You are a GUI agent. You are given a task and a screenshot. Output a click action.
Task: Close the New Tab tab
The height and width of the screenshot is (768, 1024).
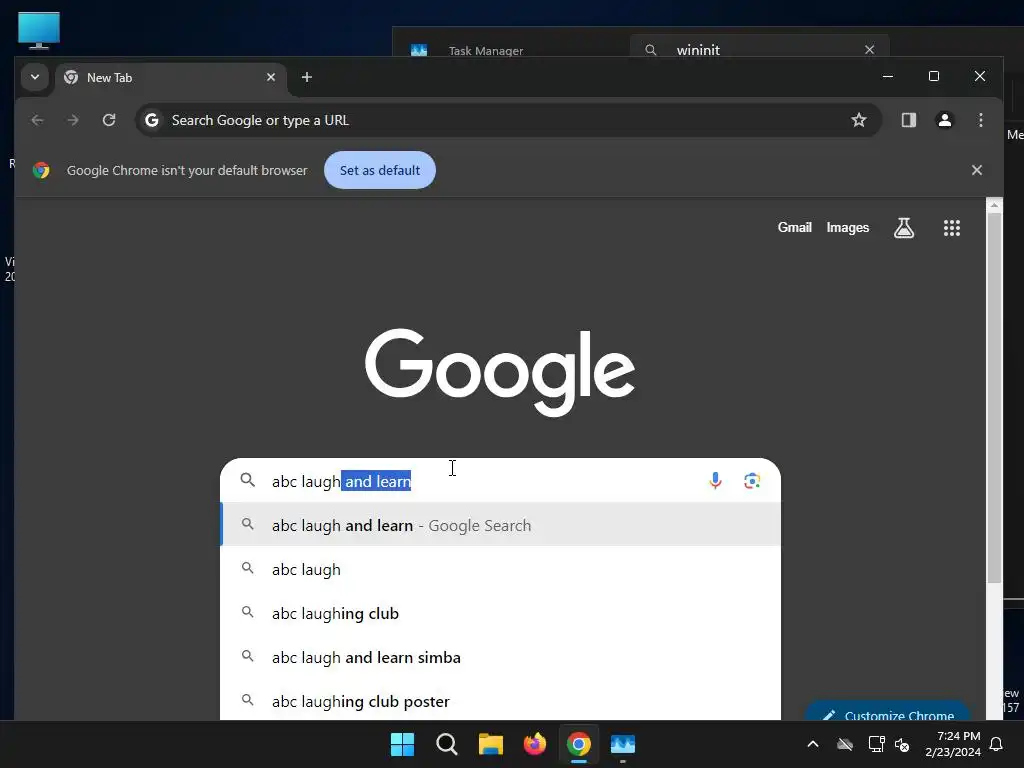click(x=270, y=77)
